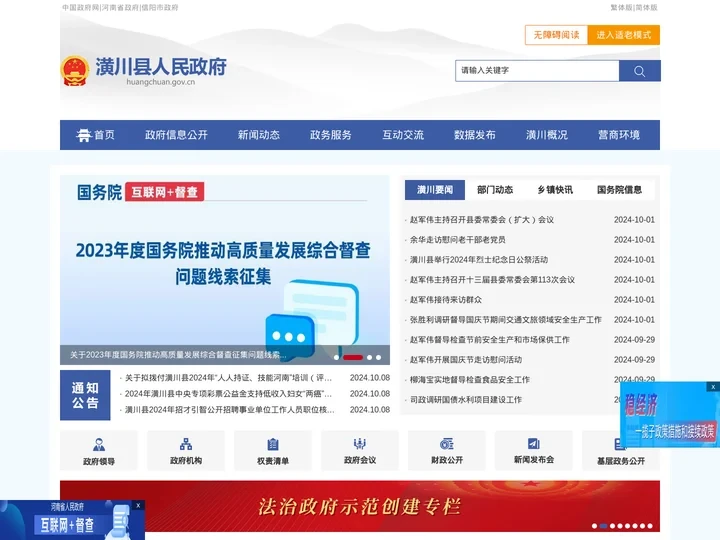Open 政府机构 icon shortcut

coord(186,450)
